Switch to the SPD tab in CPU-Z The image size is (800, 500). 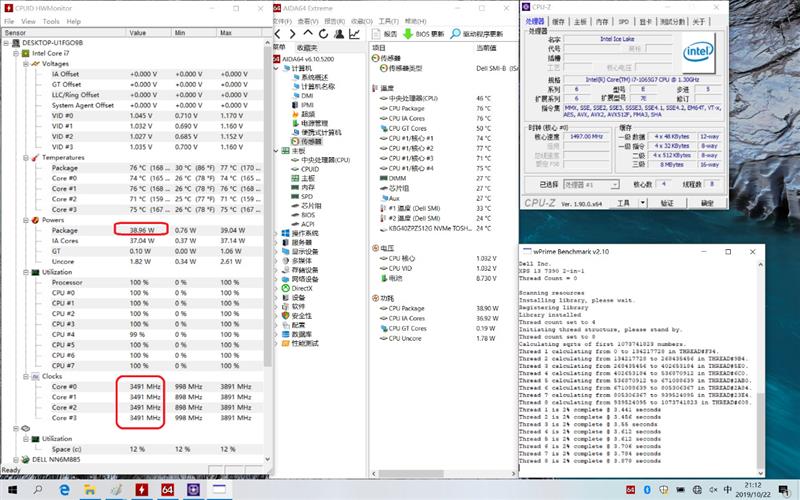[623, 21]
